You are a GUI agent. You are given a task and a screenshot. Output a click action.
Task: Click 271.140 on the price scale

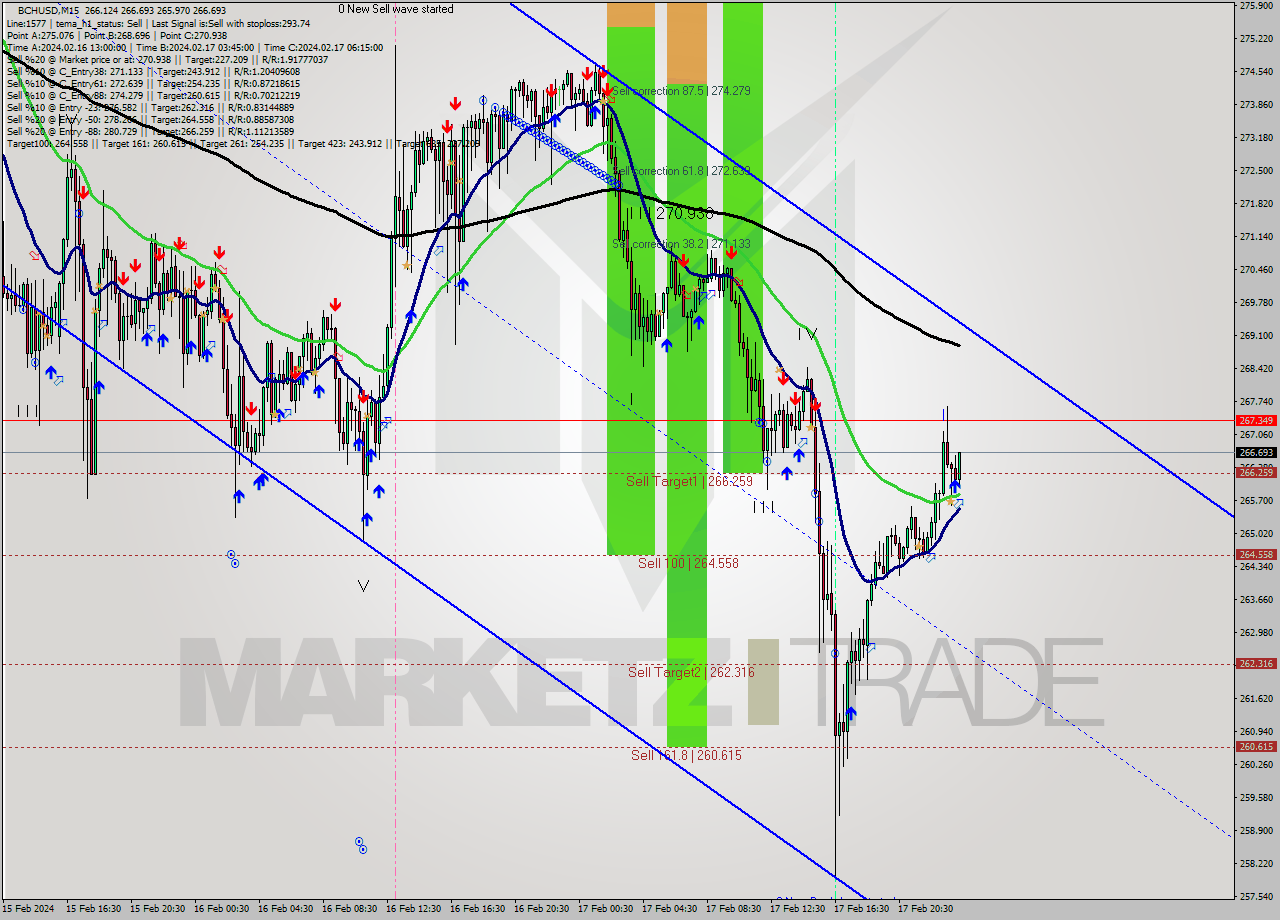point(1256,237)
